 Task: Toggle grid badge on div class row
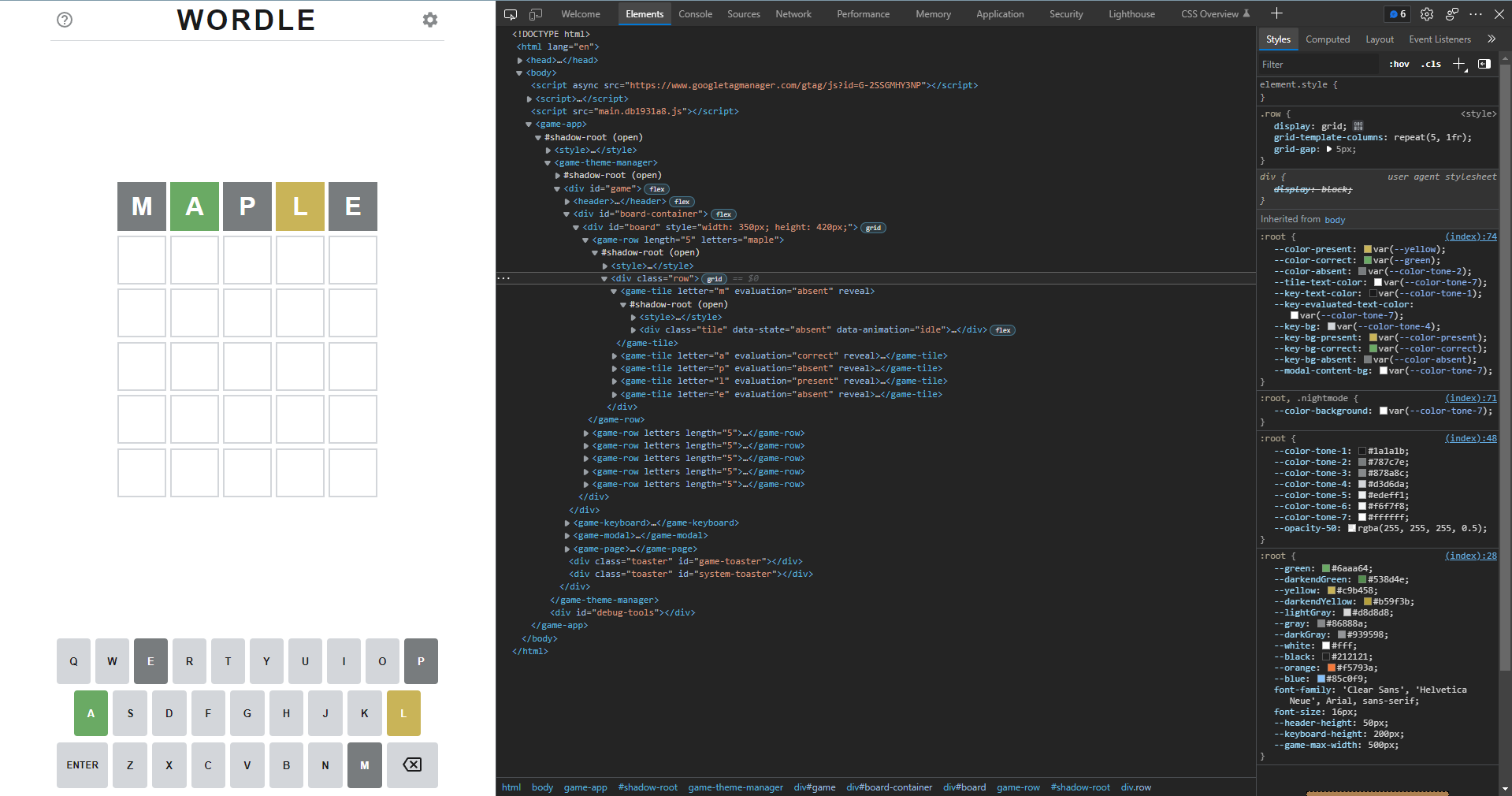click(x=715, y=279)
